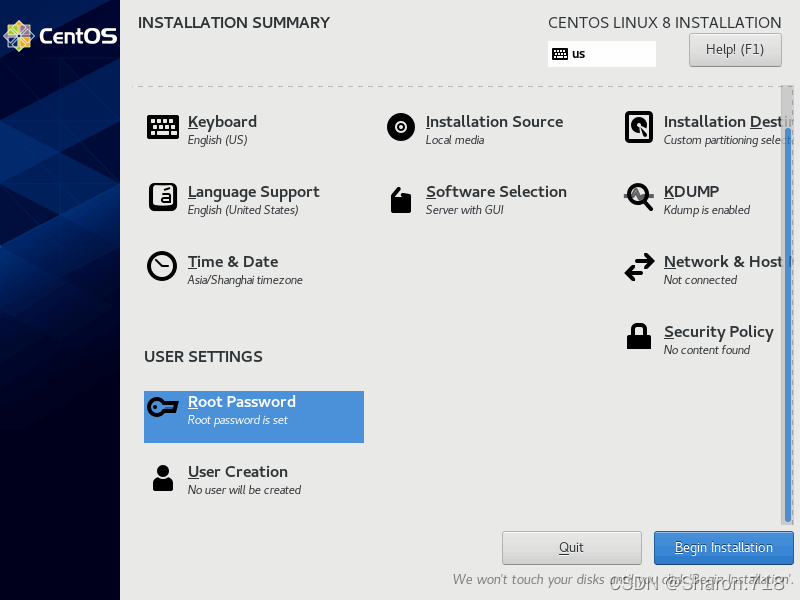
Task: Click 'Root password is set' text
Action: 238,420
